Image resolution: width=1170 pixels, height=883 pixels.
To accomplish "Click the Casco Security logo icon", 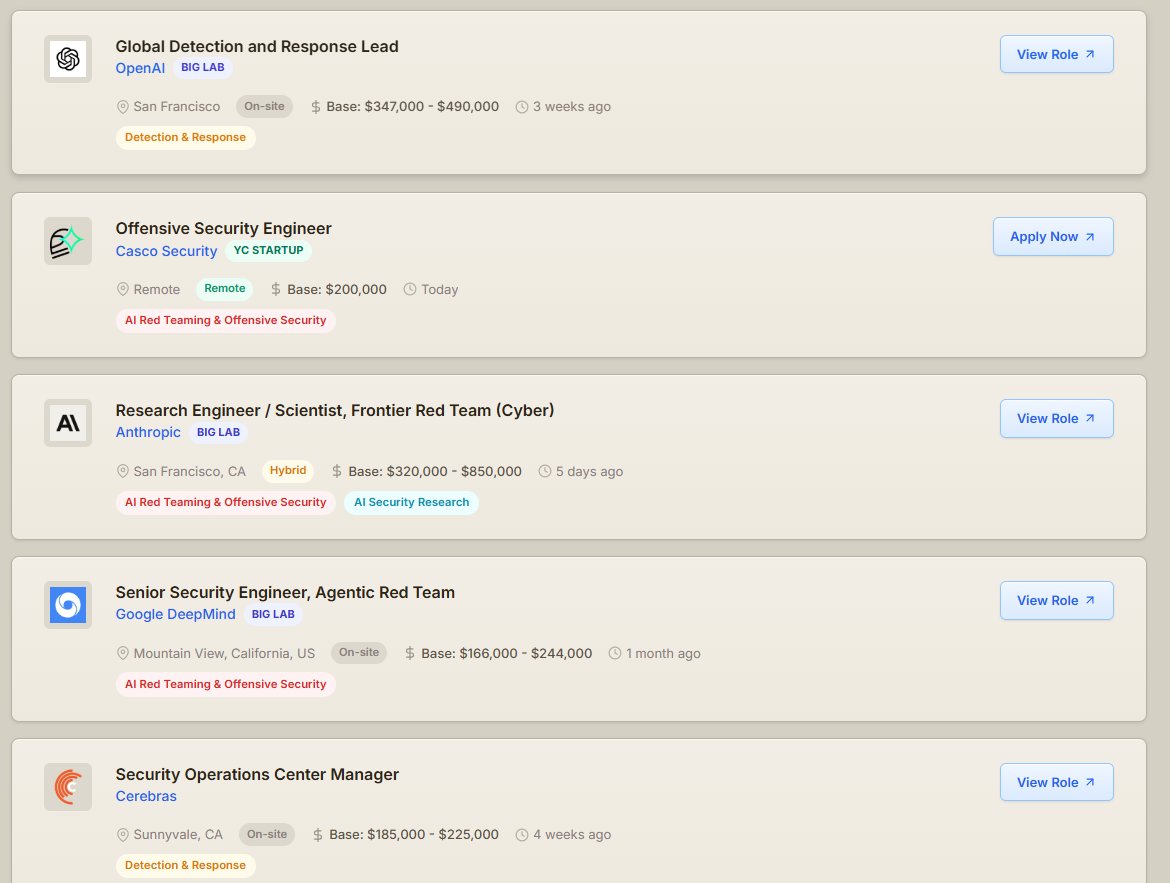I will coord(68,241).
